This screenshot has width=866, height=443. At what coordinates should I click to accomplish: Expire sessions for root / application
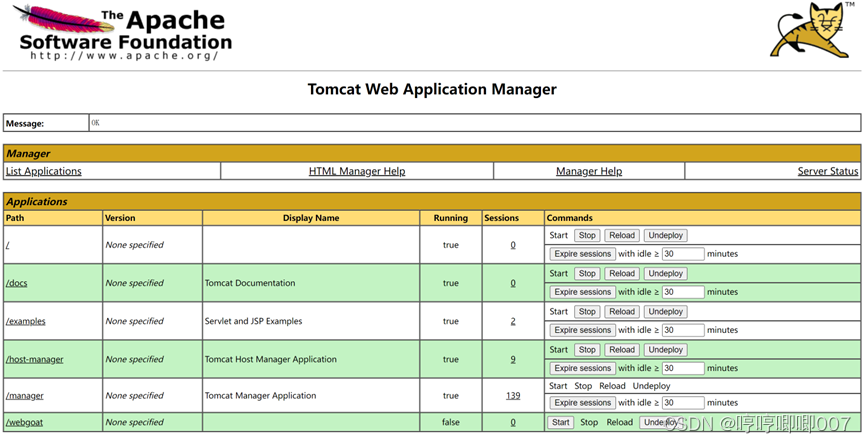583,254
